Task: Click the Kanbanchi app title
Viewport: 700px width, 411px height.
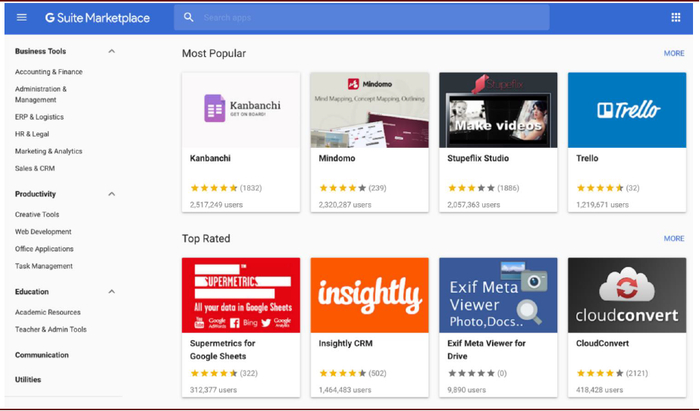Action: pyautogui.click(x=210, y=158)
